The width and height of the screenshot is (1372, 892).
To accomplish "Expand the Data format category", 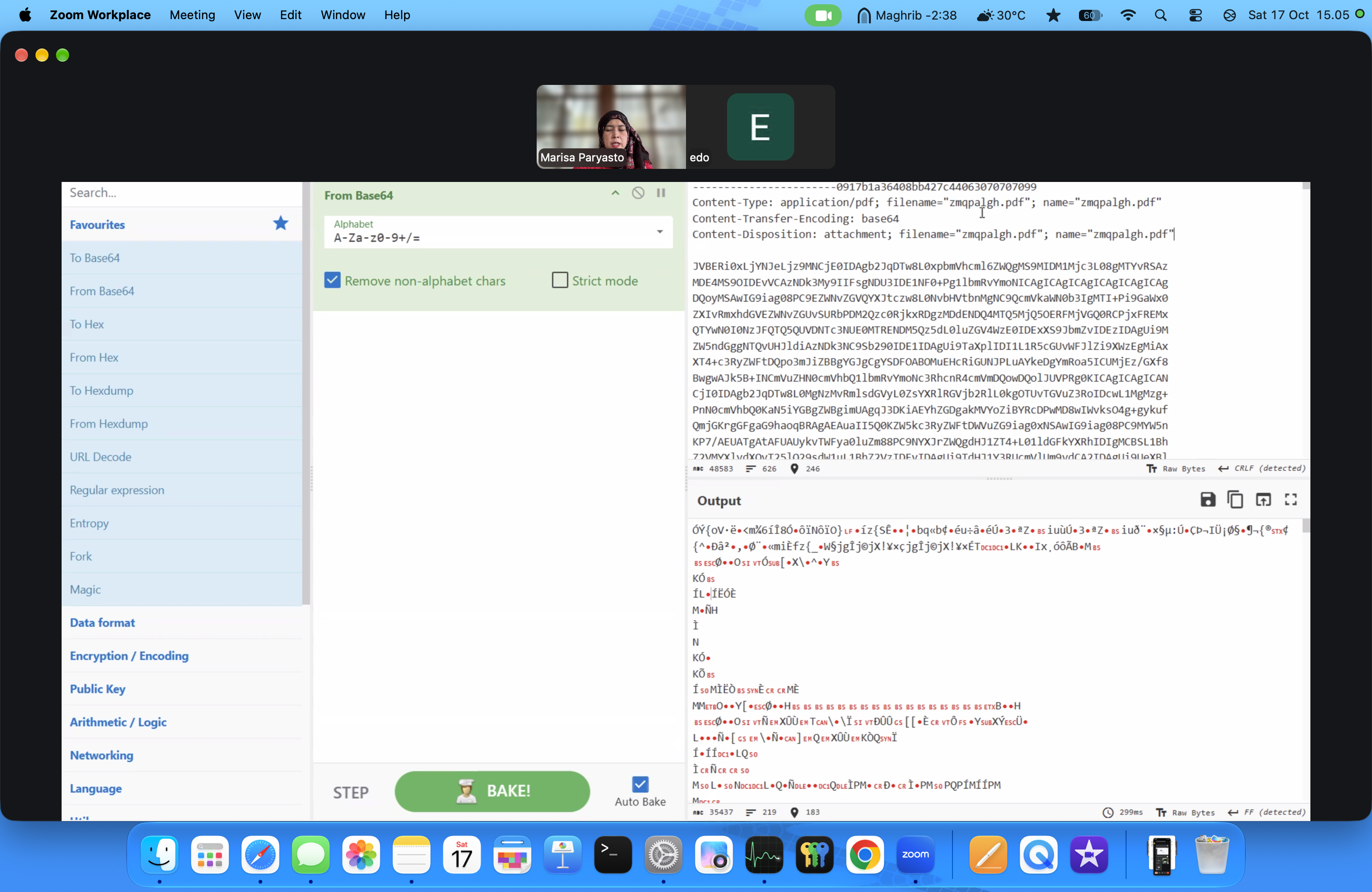I will tap(182, 622).
